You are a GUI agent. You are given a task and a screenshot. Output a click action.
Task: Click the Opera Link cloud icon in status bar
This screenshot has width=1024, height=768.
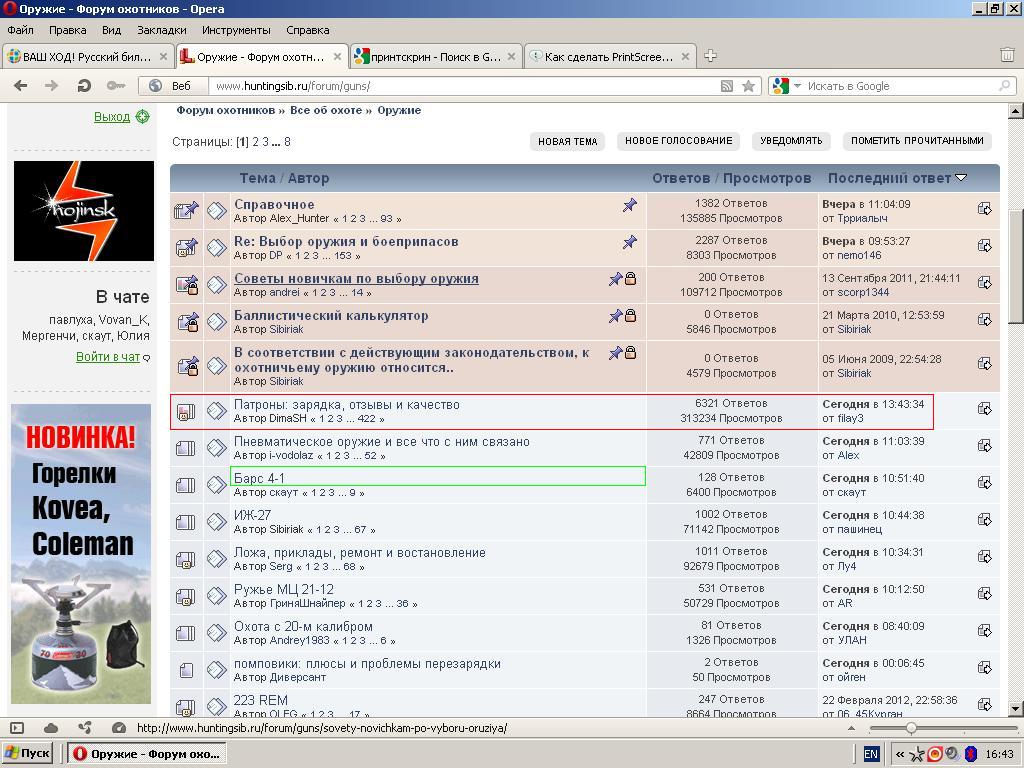pyautogui.click(x=51, y=728)
